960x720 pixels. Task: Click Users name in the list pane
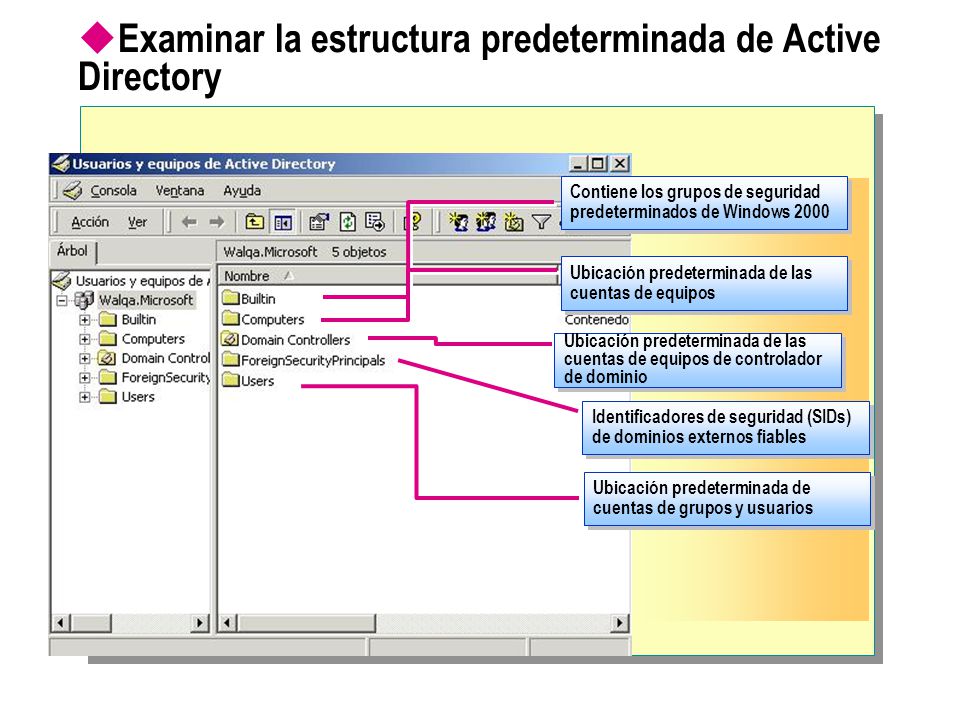point(257,381)
